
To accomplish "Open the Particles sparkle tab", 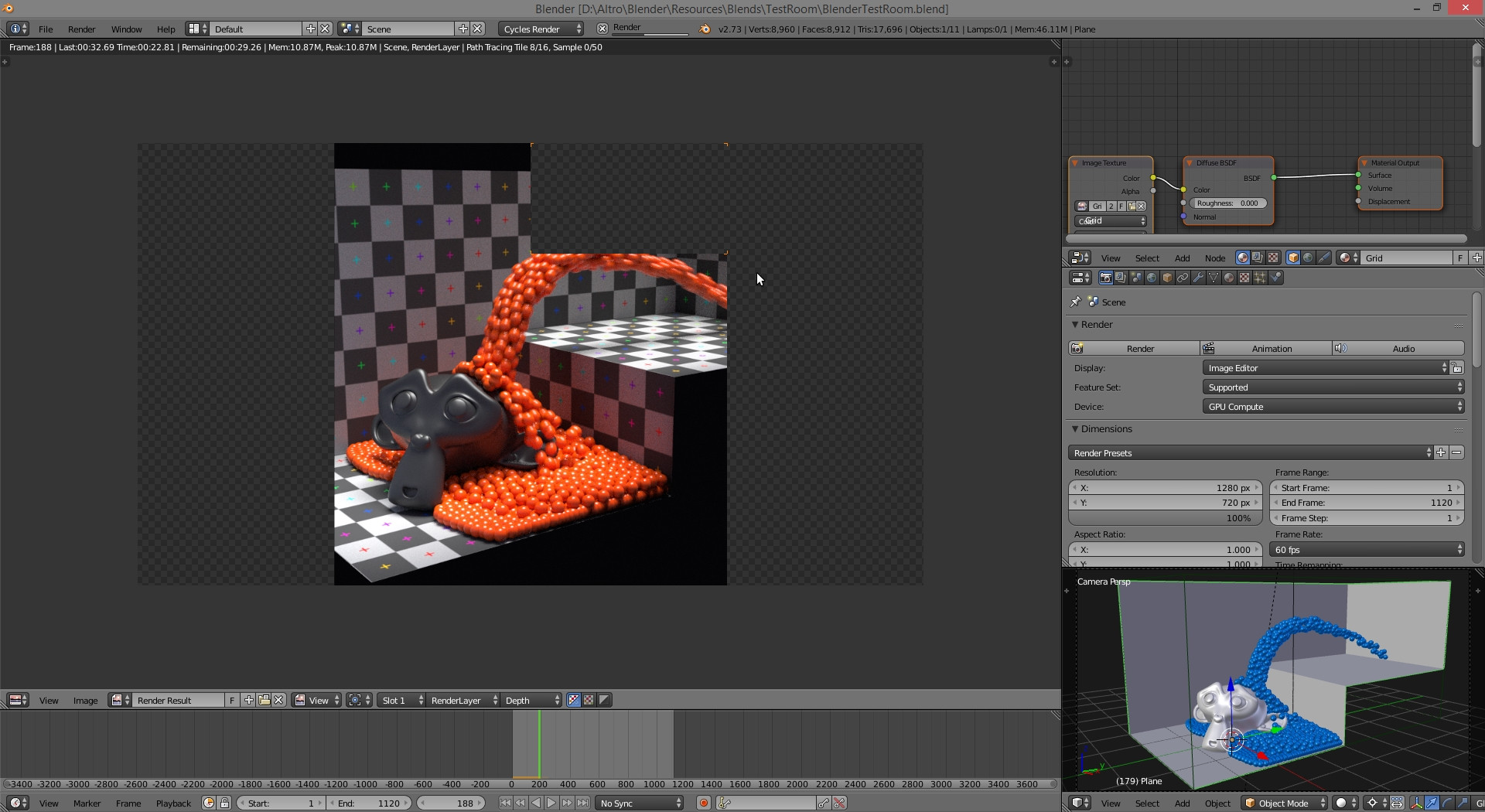I will pos(1261,278).
